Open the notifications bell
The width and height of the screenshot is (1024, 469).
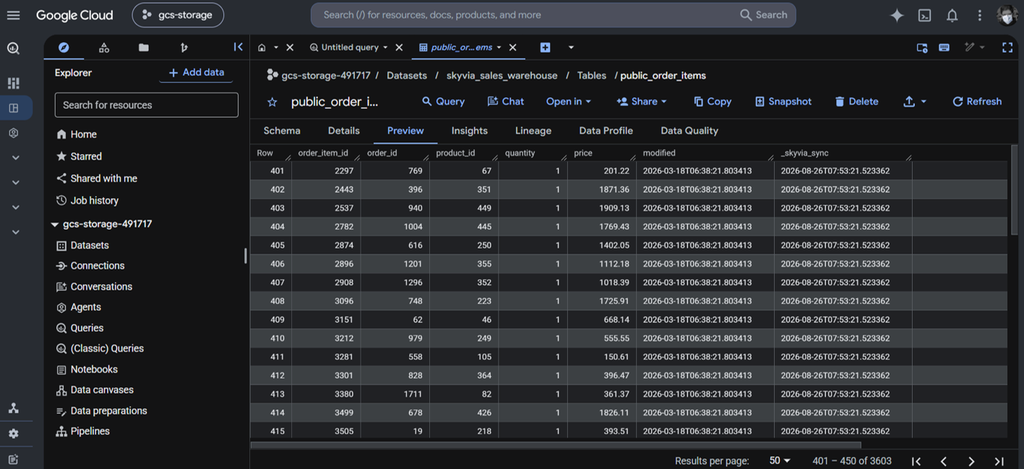[x=952, y=16]
